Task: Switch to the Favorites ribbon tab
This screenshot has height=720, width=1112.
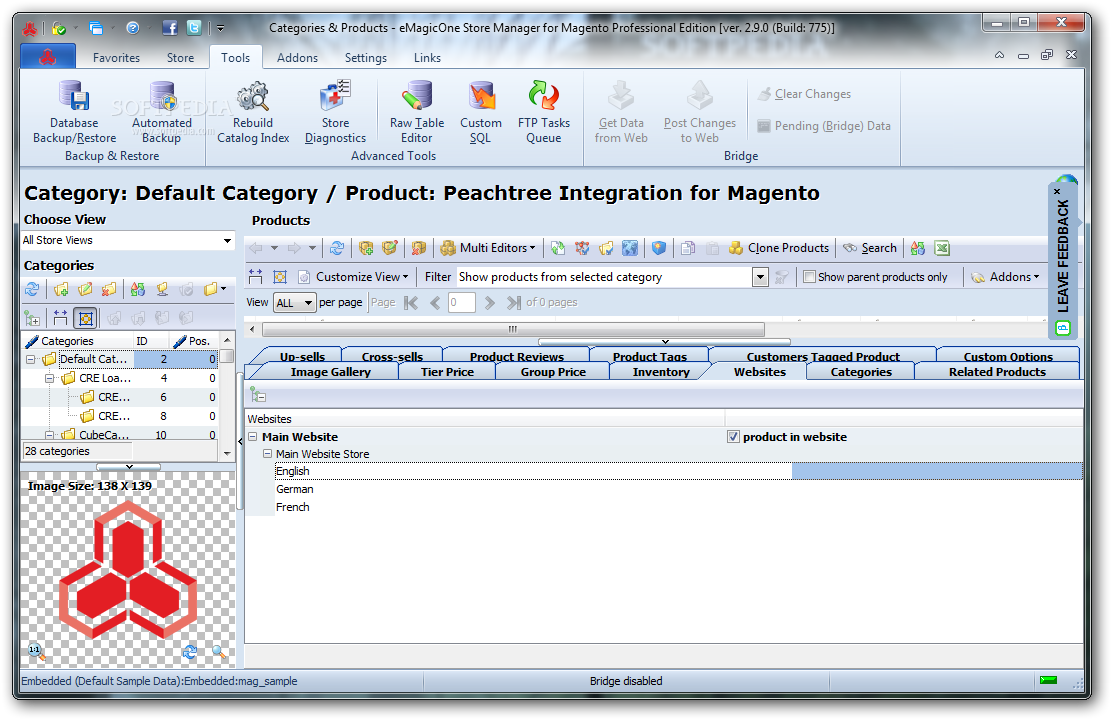Action: 116,57
